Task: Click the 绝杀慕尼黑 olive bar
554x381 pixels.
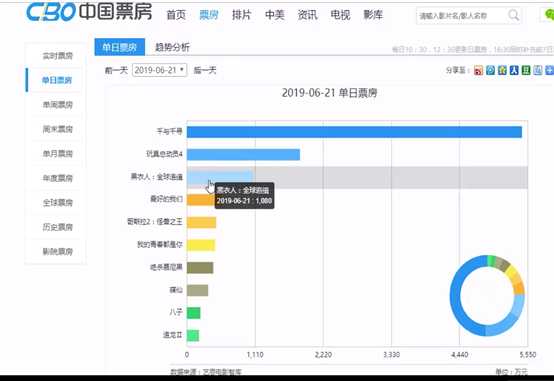Action: 200,268
